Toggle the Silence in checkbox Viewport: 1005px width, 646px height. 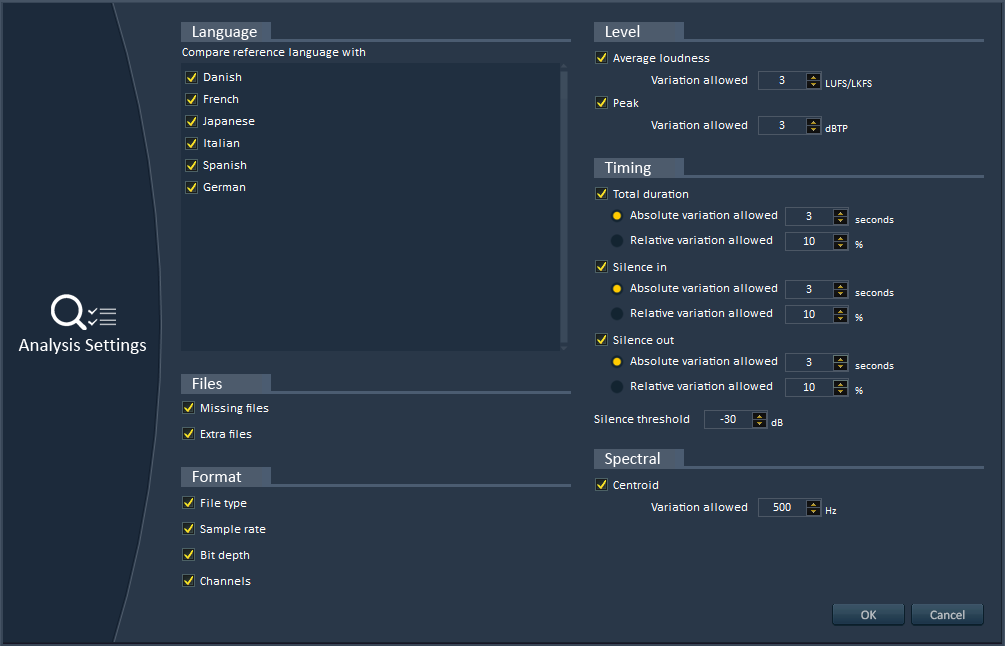(601, 267)
